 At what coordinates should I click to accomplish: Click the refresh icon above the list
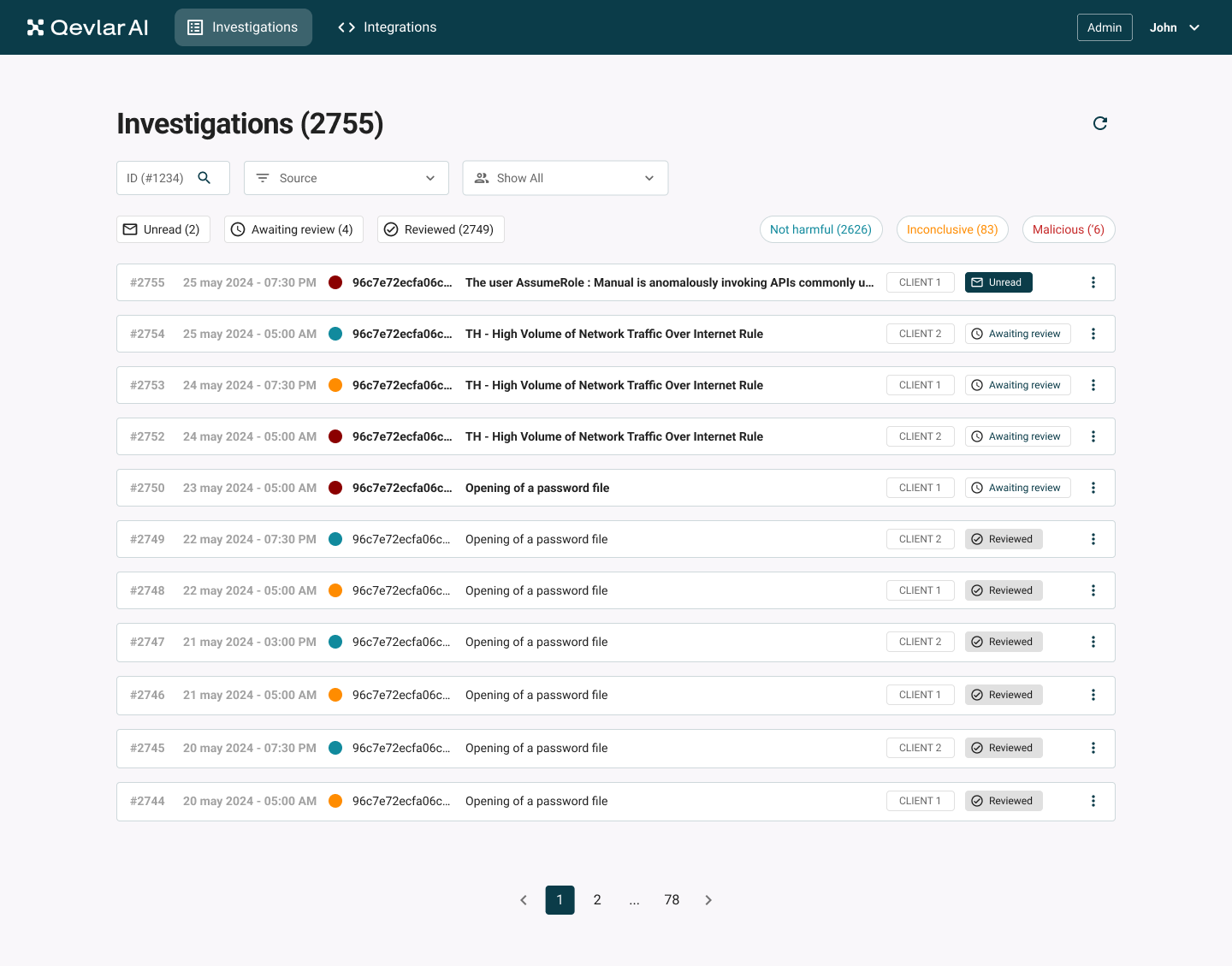[x=1100, y=123]
